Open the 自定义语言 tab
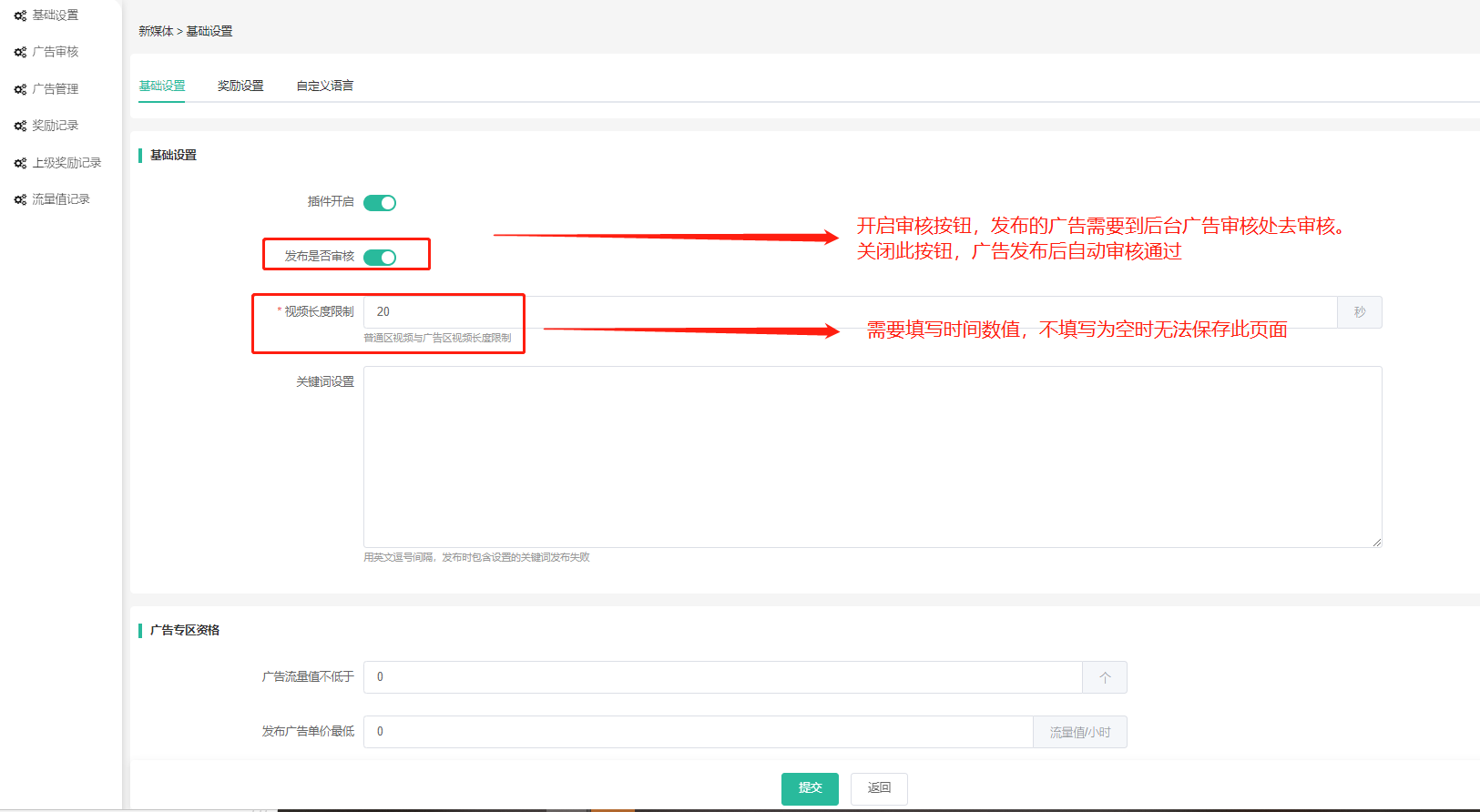1480x812 pixels. (x=324, y=86)
